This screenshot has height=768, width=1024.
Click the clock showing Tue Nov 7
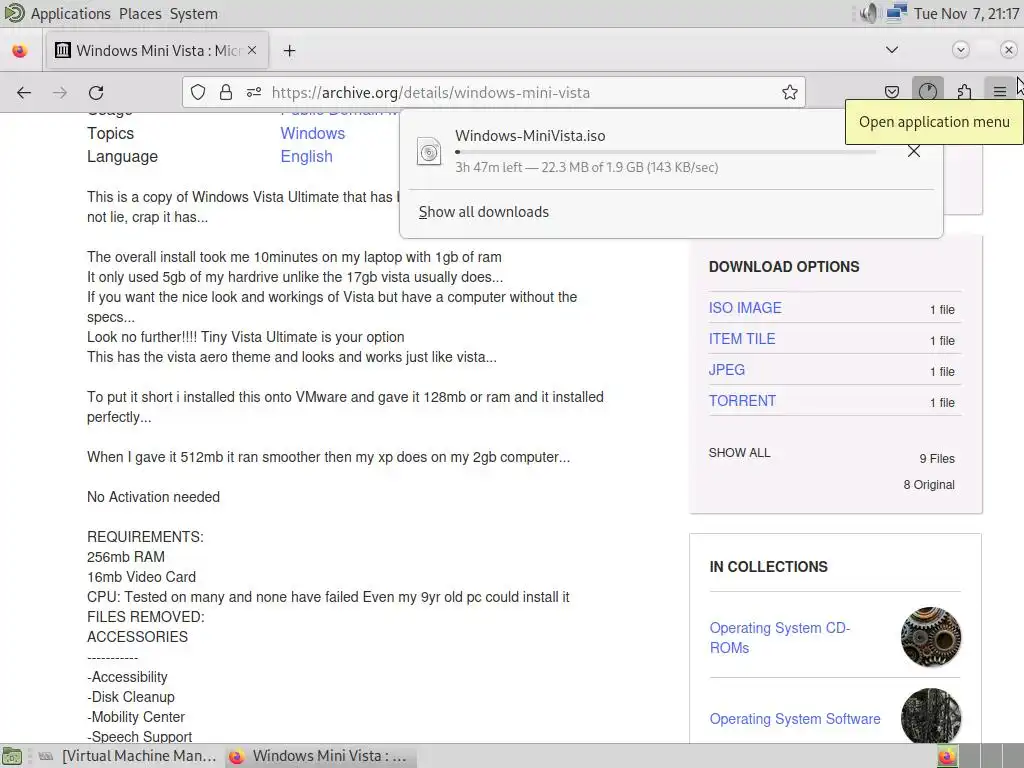966,14
